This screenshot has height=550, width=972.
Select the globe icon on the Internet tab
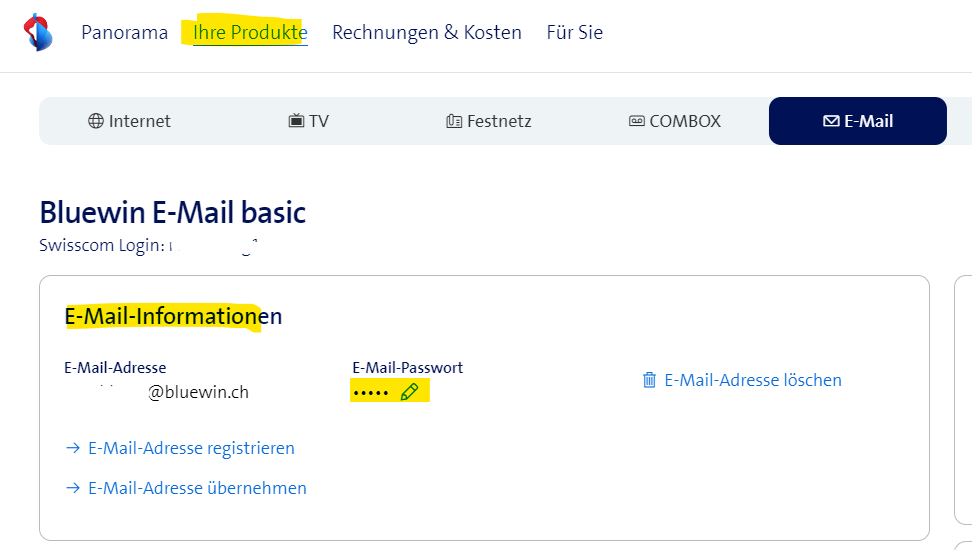[96, 121]
